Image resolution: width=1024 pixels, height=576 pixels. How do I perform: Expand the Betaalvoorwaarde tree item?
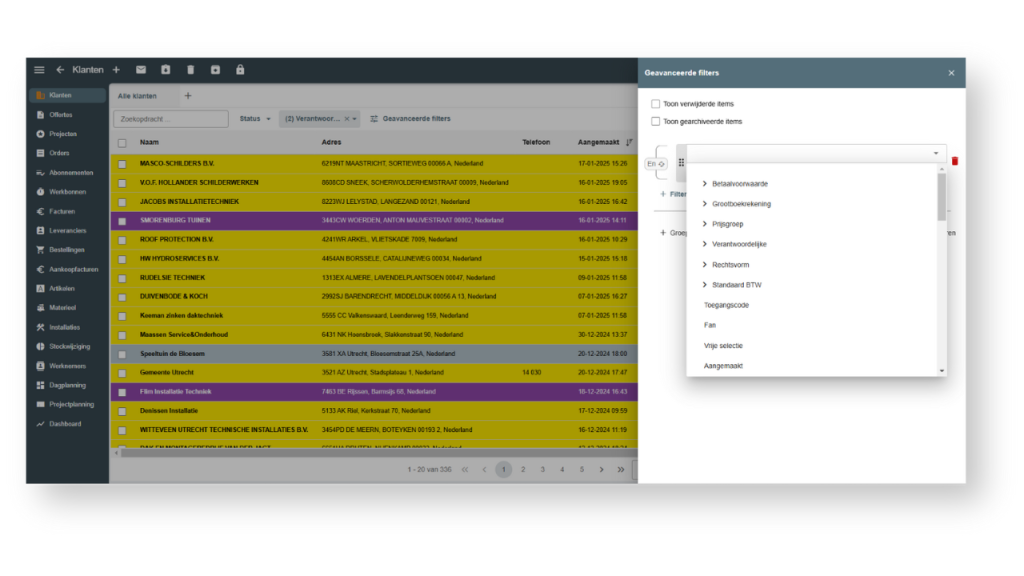coord(705,184)
